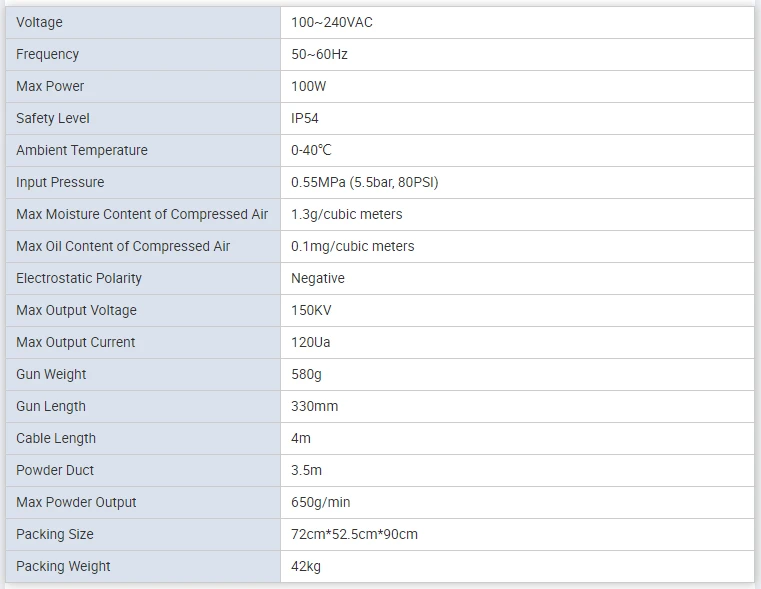Select the 0.55MPa input pressure value
Image resolution: width=761 pixels, height=589 pixels.
364,182
